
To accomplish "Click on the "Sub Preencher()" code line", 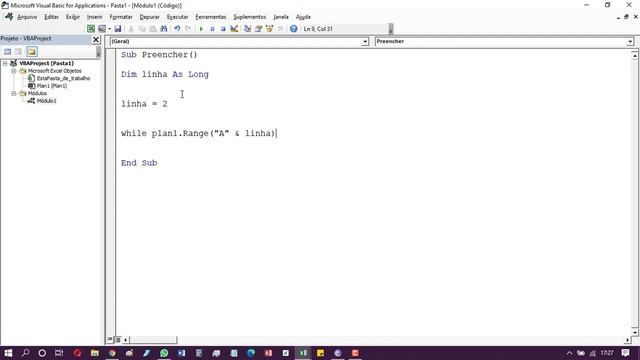I will click(x=159, y=55).
